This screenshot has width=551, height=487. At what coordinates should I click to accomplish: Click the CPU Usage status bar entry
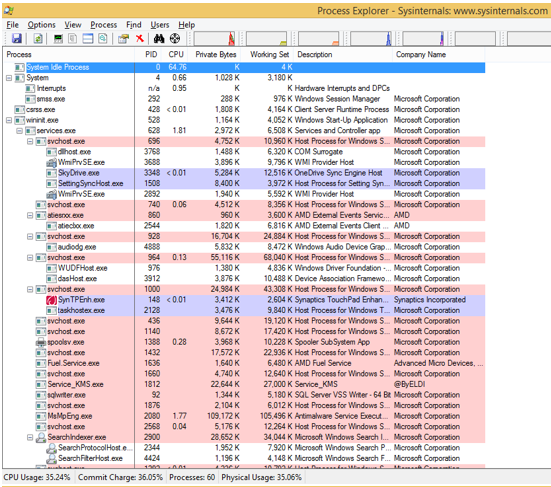pyautogui.click(x=37, y=478)
